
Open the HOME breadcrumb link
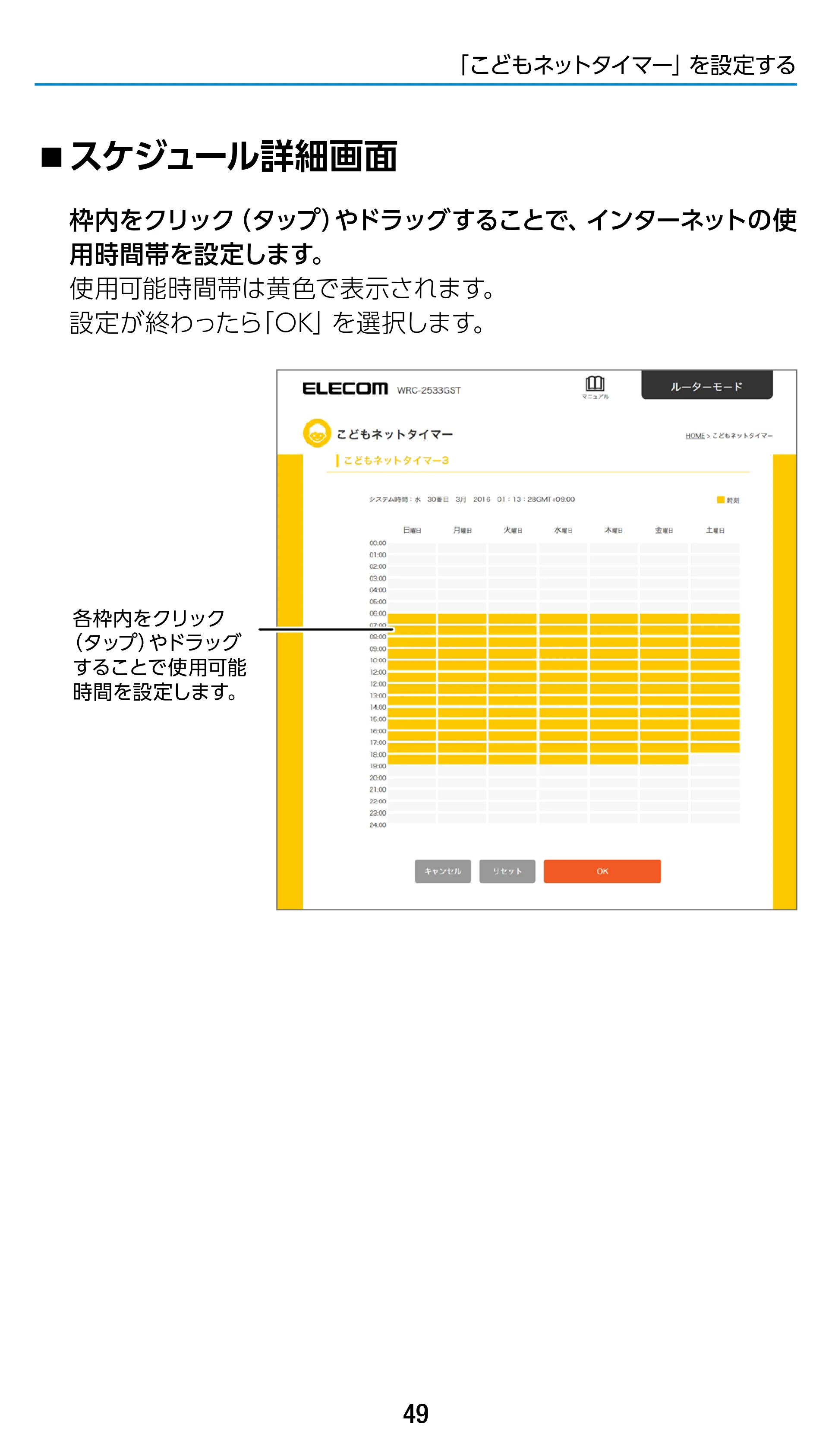695,436
